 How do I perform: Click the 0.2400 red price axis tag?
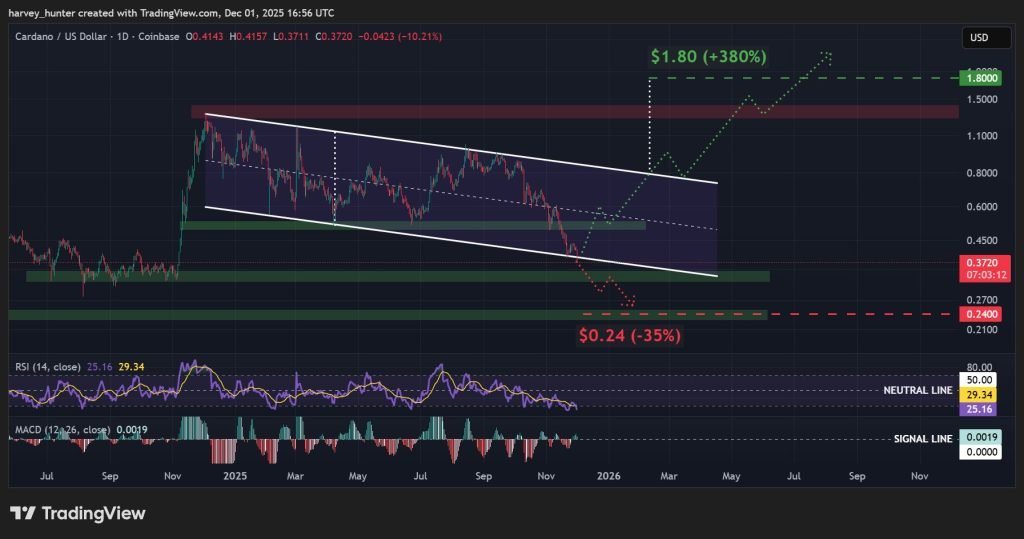(978, 314)
